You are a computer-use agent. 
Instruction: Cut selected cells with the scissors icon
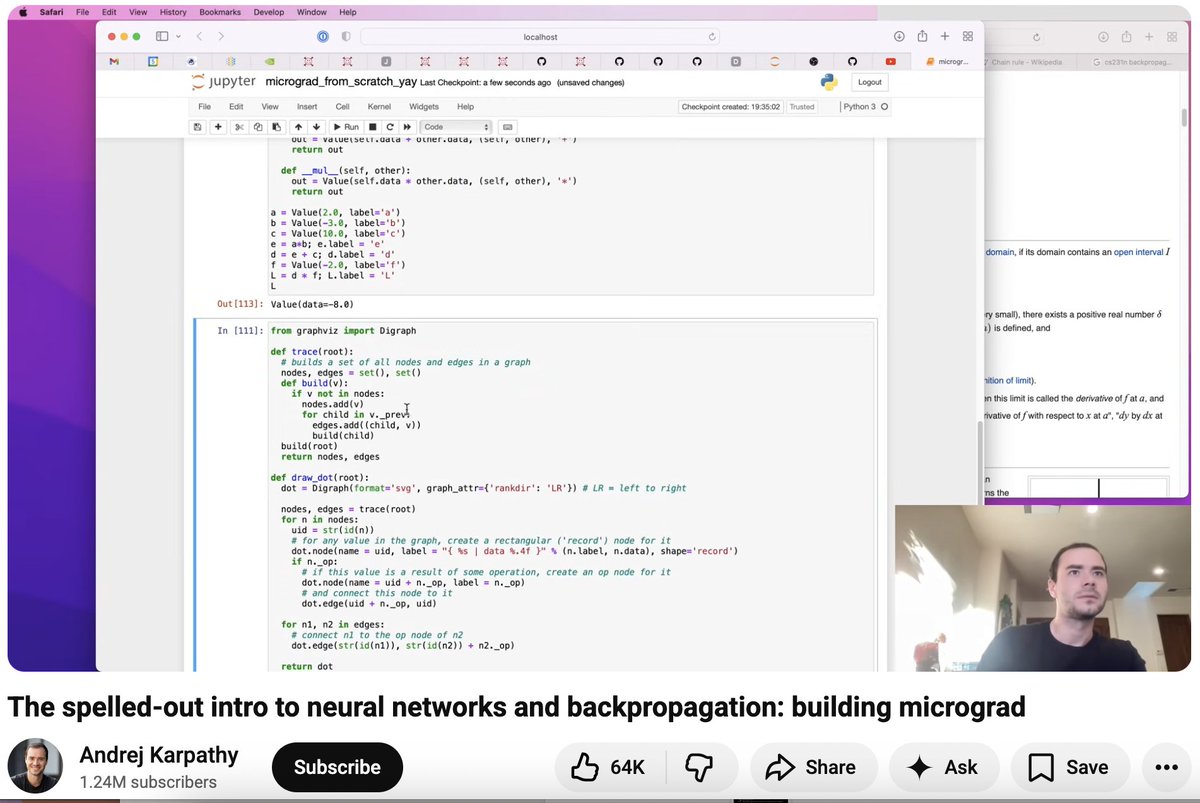(239, 127)
